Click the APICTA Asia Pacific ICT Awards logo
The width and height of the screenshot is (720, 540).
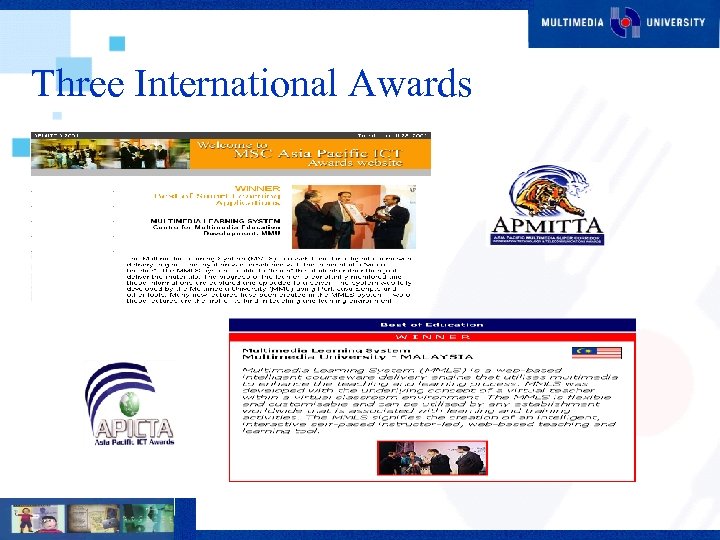coord(130,404)
